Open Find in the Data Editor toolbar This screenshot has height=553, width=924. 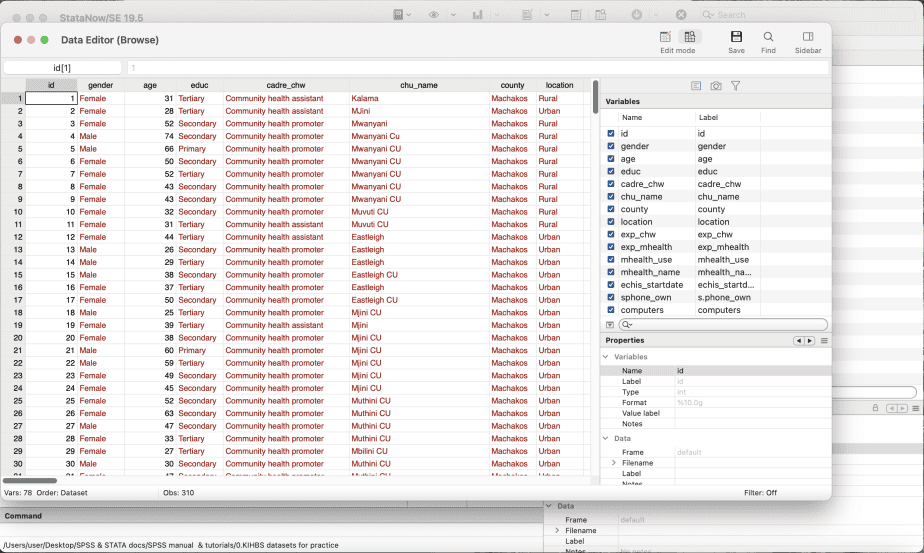(768, 37)
